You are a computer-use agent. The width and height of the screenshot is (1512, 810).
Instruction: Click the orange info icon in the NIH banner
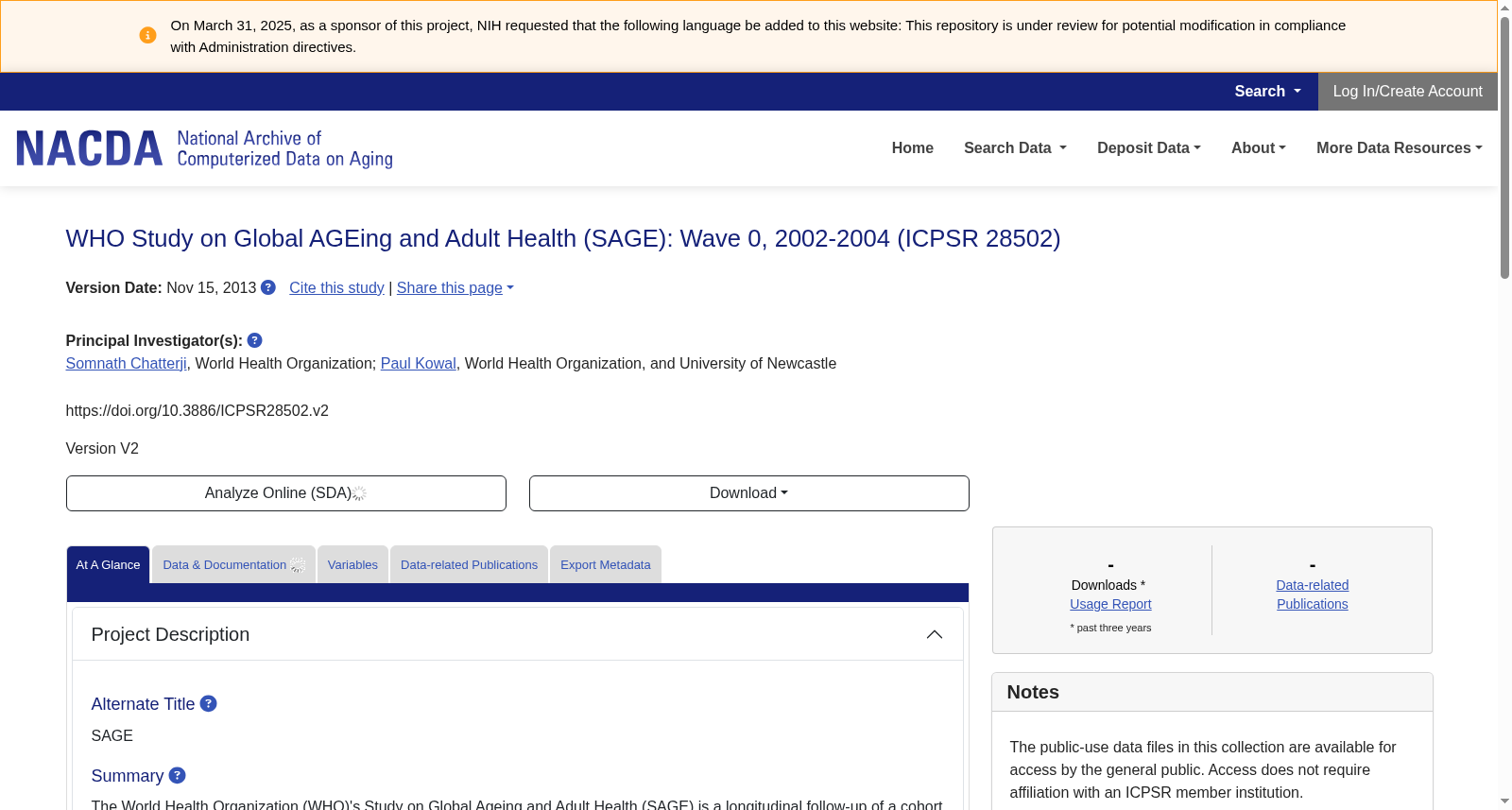[147, 35]
